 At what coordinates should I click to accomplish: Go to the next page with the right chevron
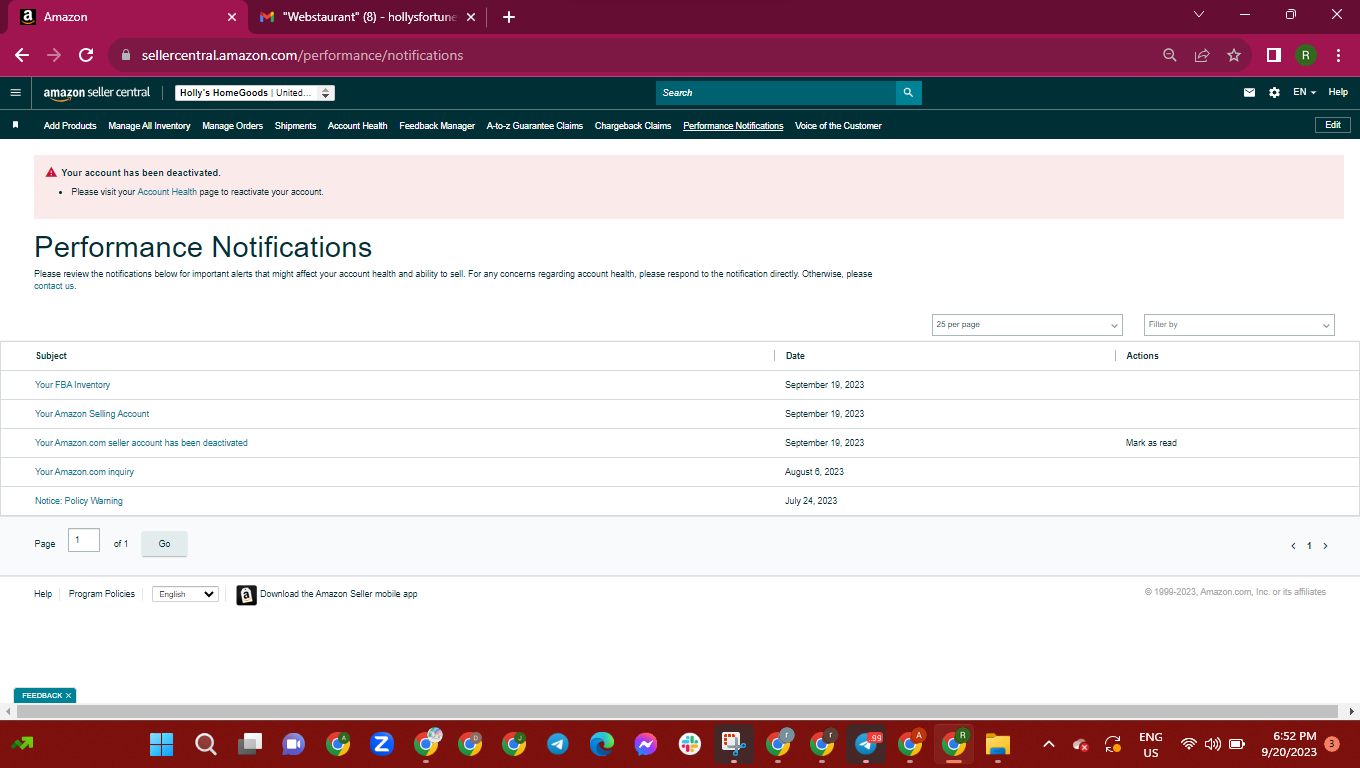tap(1326, 546)
